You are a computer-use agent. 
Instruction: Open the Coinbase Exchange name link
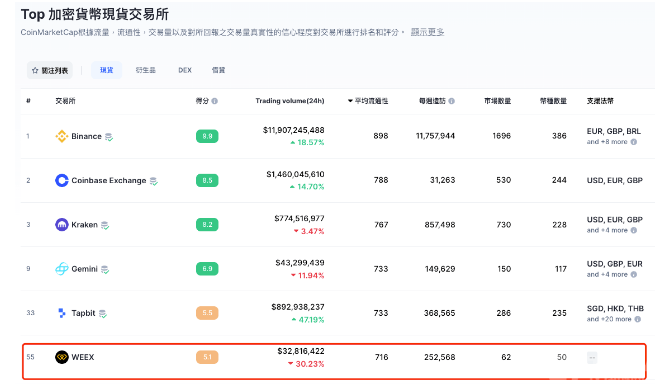109,181
